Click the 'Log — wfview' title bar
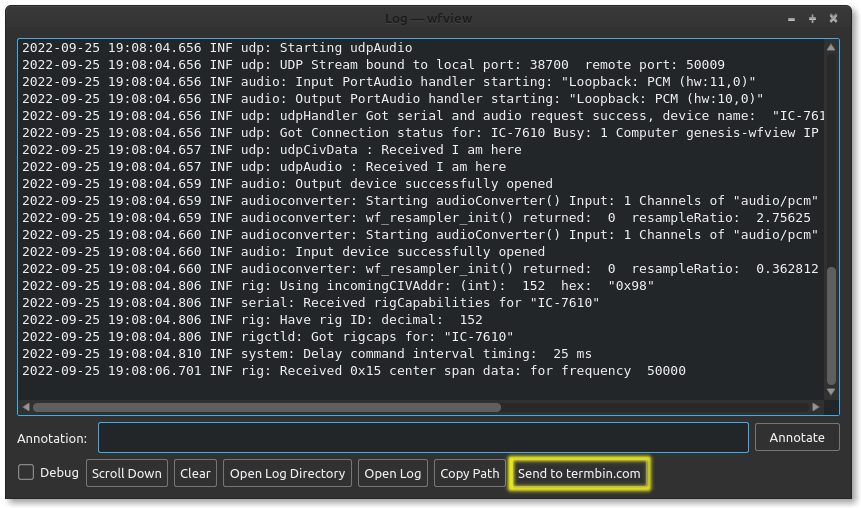This screenshot has height=508, width=861. (428, 19)
